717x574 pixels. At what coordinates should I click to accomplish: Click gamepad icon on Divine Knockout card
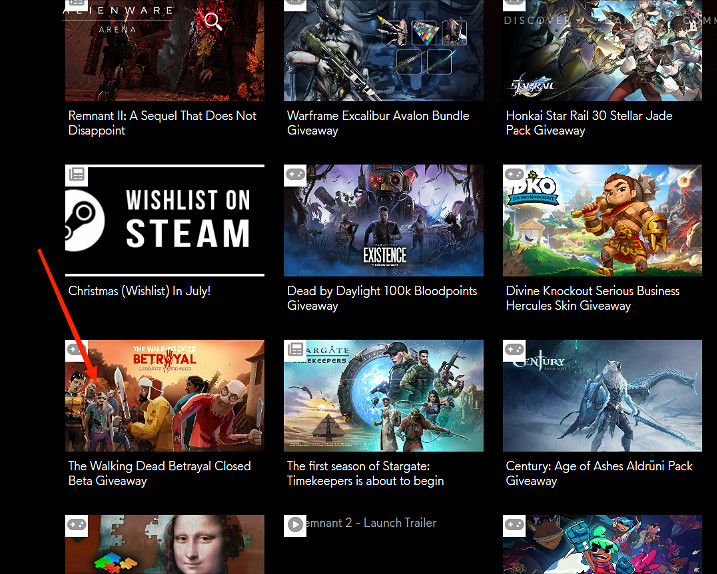click(x=514, y=175)
